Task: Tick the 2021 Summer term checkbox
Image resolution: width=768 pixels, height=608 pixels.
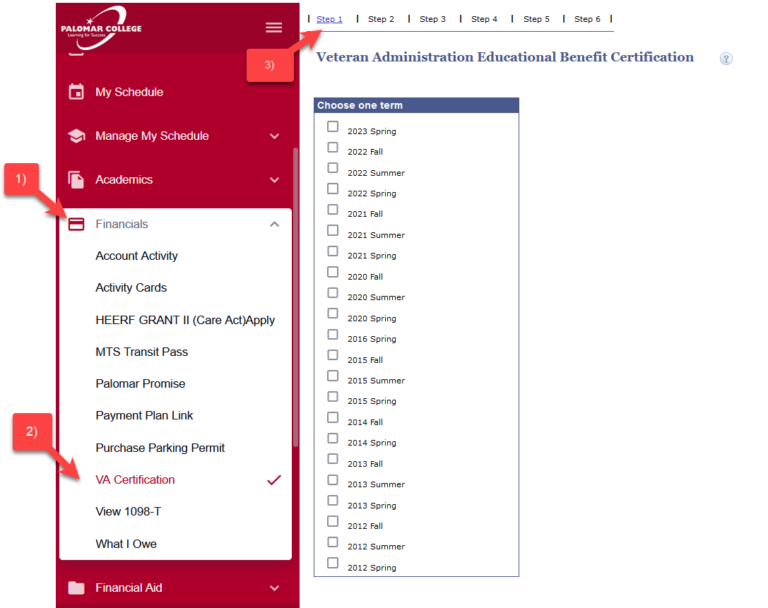Action: (333, 231)
